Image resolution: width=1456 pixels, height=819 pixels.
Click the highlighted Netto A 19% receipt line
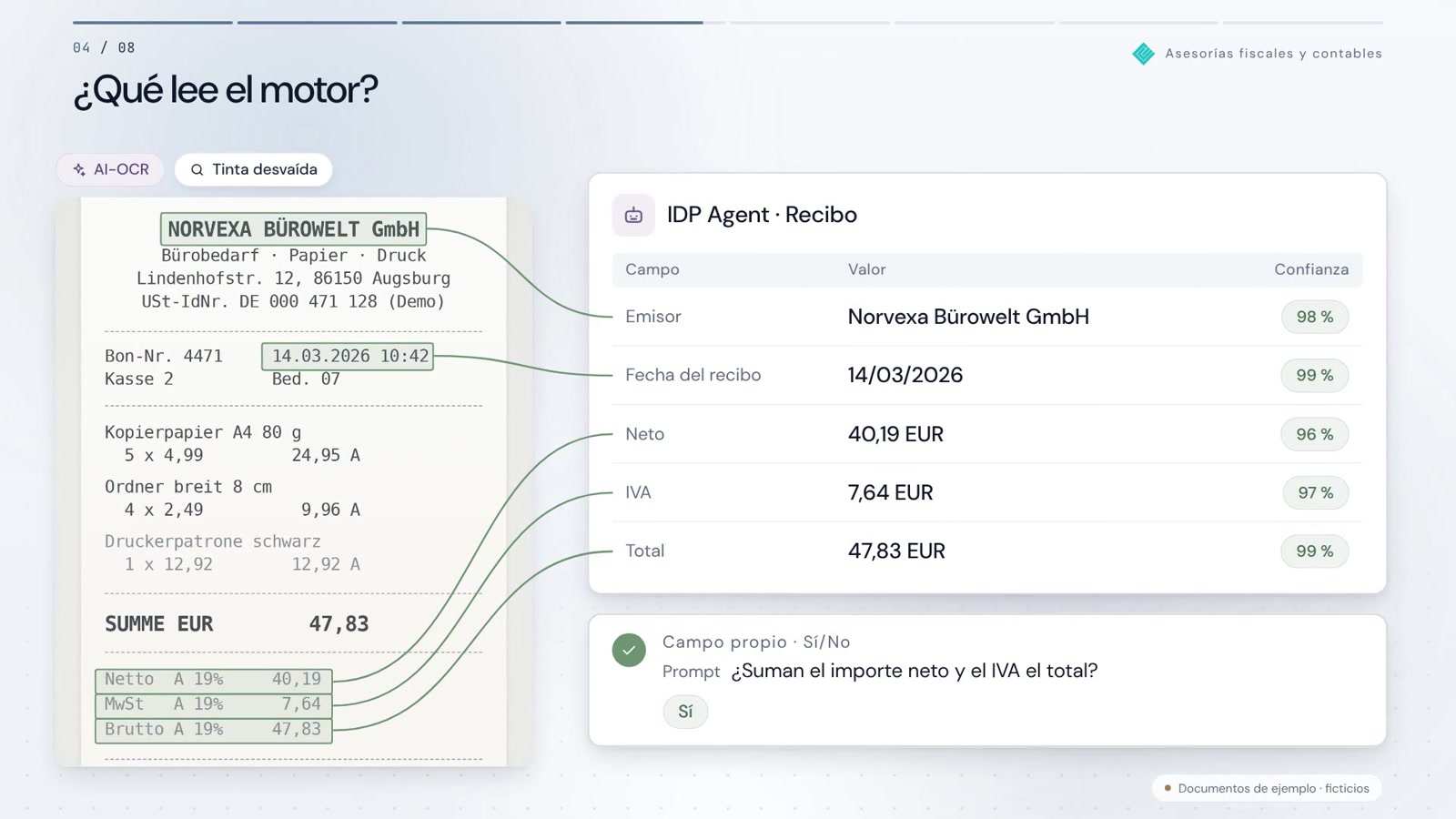214,680
